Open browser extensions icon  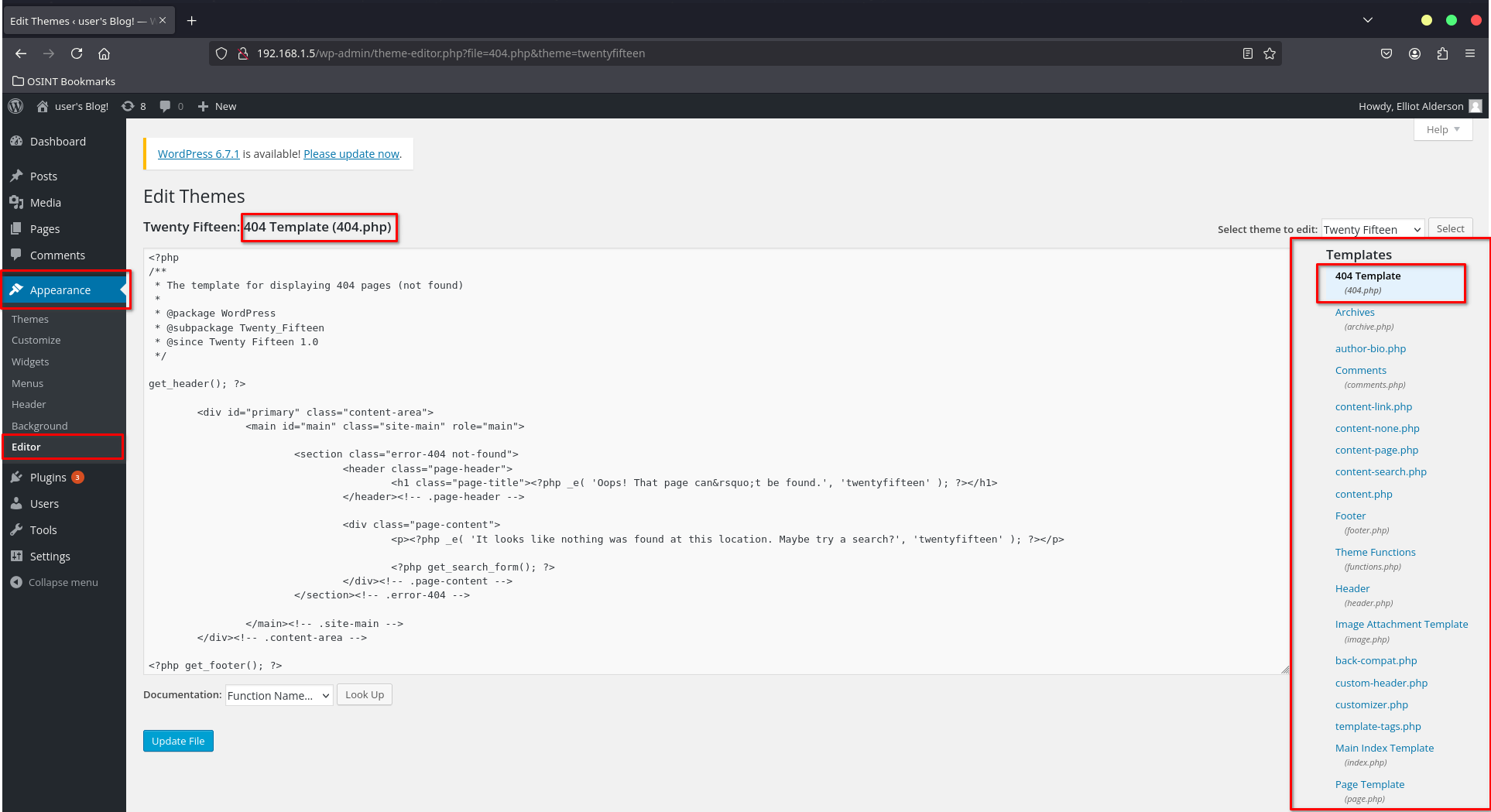[x=1442, y=53]
